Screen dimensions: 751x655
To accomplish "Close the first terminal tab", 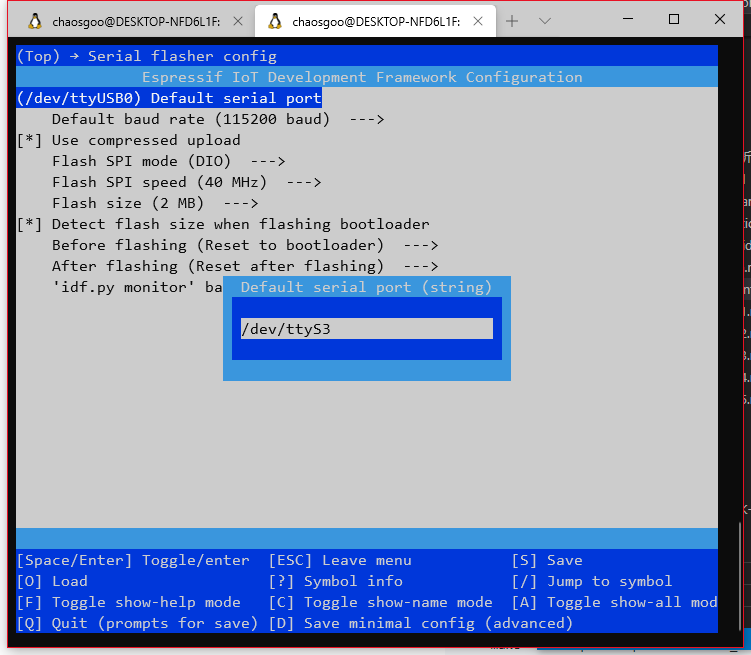I will [237, 21].
